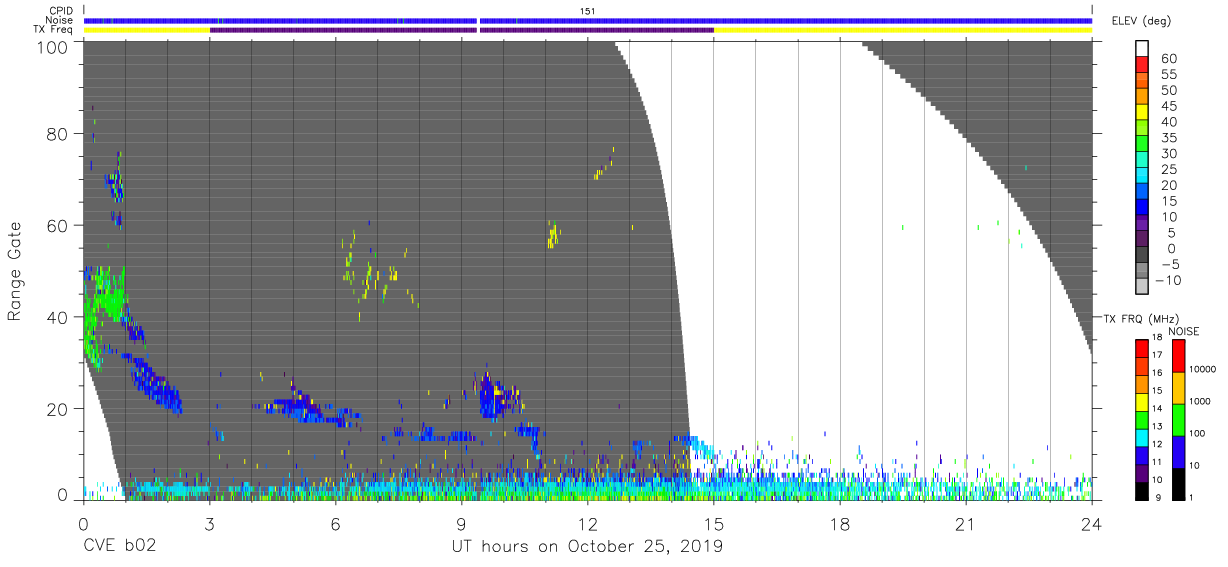Click the Noise row label above the plot
Screen dimensions: 1228x567
point(61,20)
